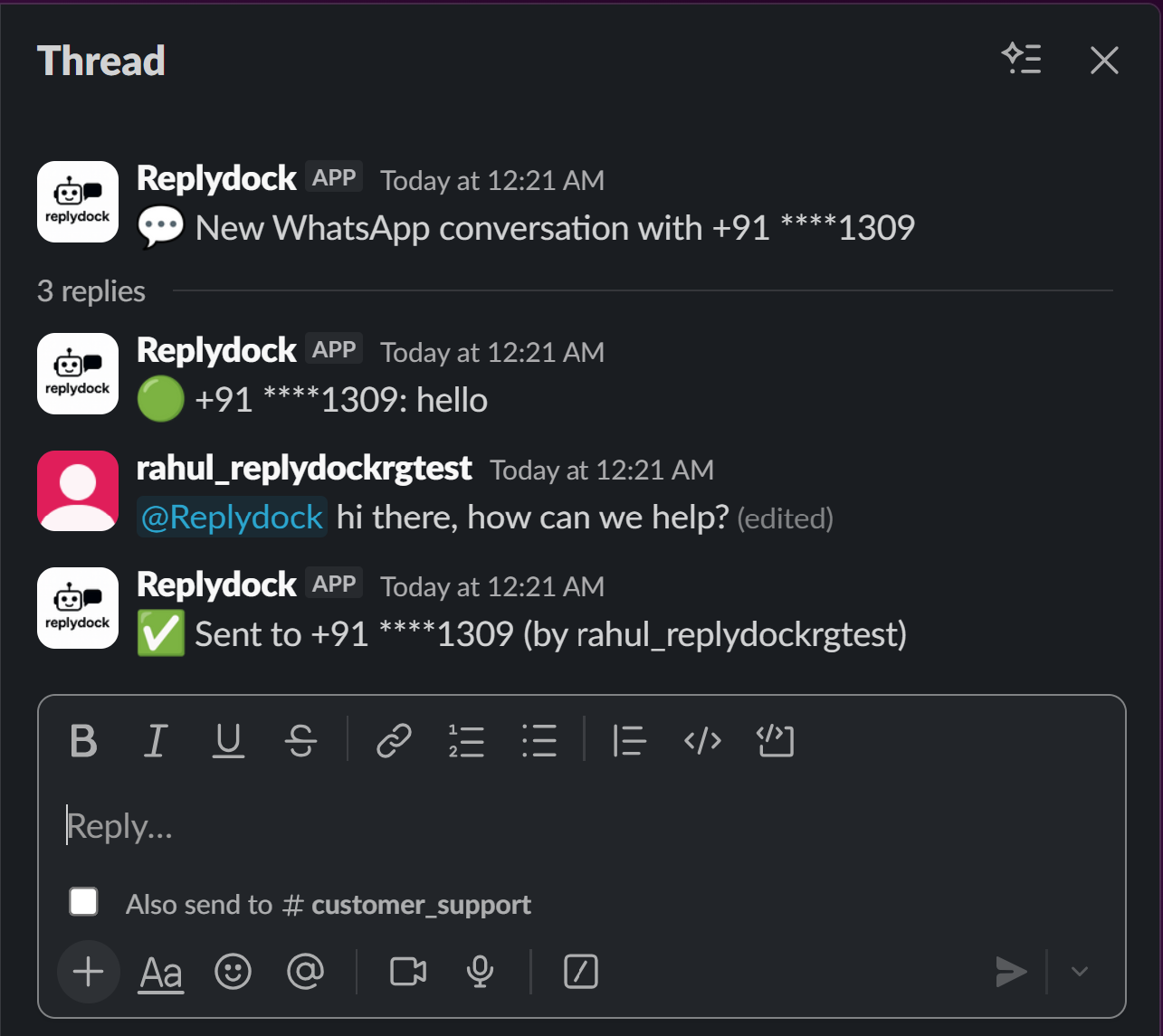Image resolution: width=1163 pixels, height=1036 pixels.
Task: Open rahul_replydockrgtest's profile picture
Action: 77,490
